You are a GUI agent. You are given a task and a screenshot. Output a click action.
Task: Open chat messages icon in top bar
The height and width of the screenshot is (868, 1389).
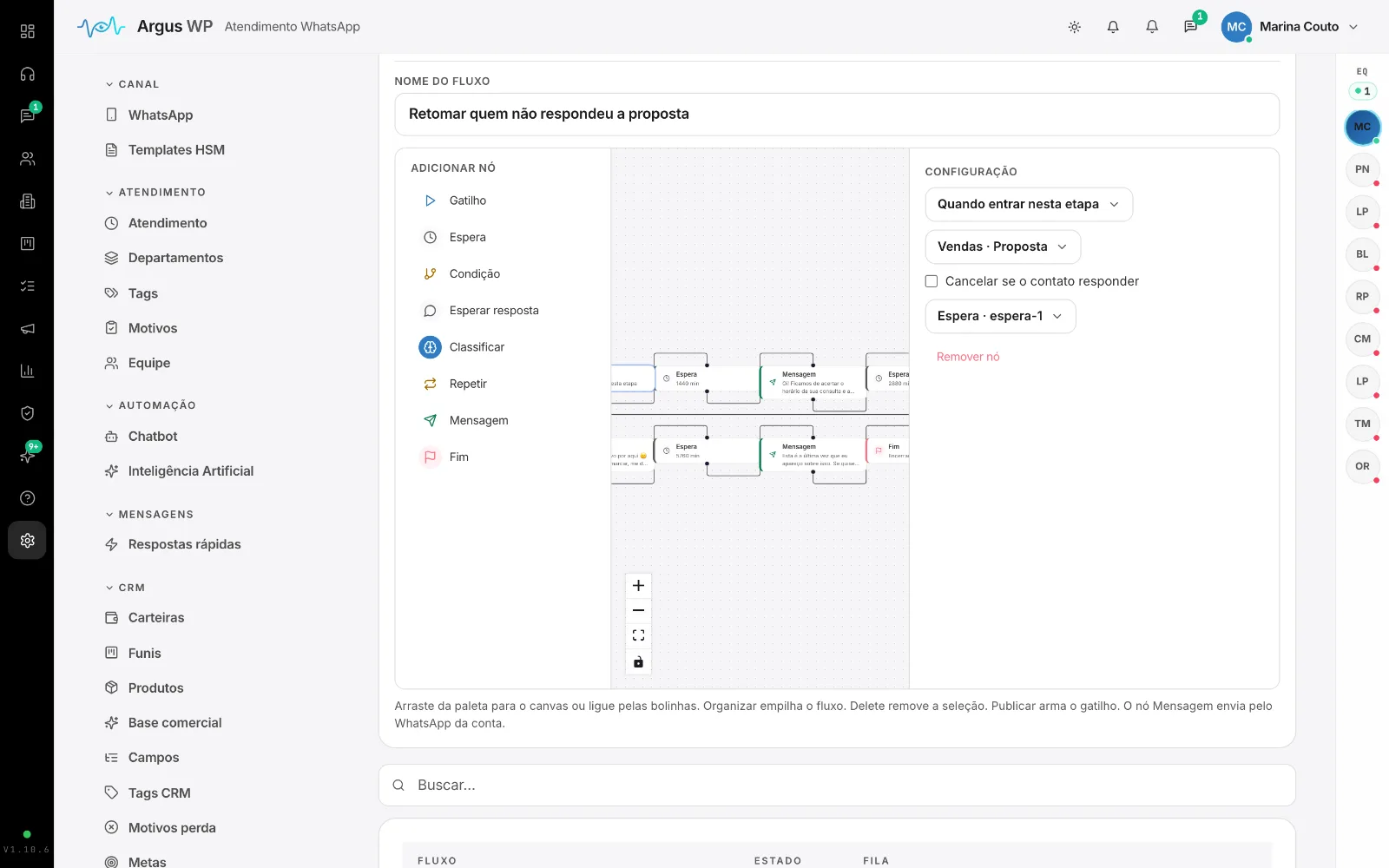tap(1191, 27)
